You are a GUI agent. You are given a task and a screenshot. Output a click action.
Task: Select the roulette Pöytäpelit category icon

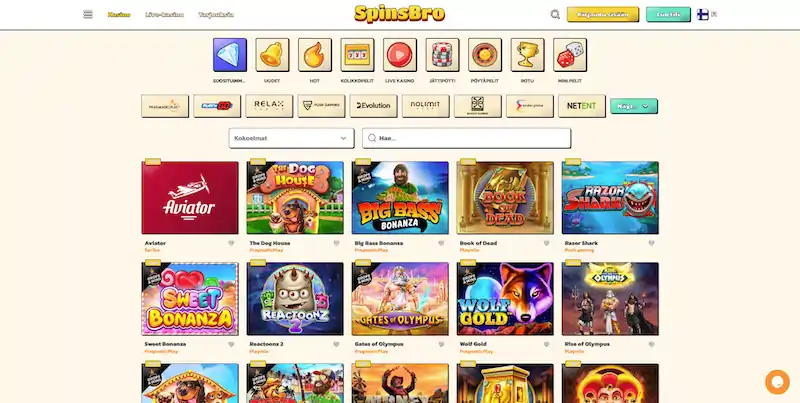[485, 55]
